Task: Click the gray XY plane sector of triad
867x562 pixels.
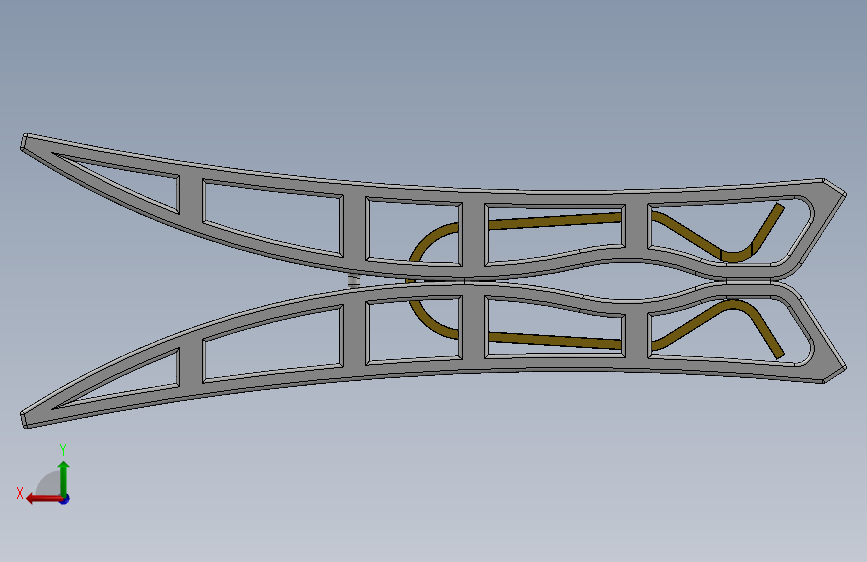Action: coord(49,485)
